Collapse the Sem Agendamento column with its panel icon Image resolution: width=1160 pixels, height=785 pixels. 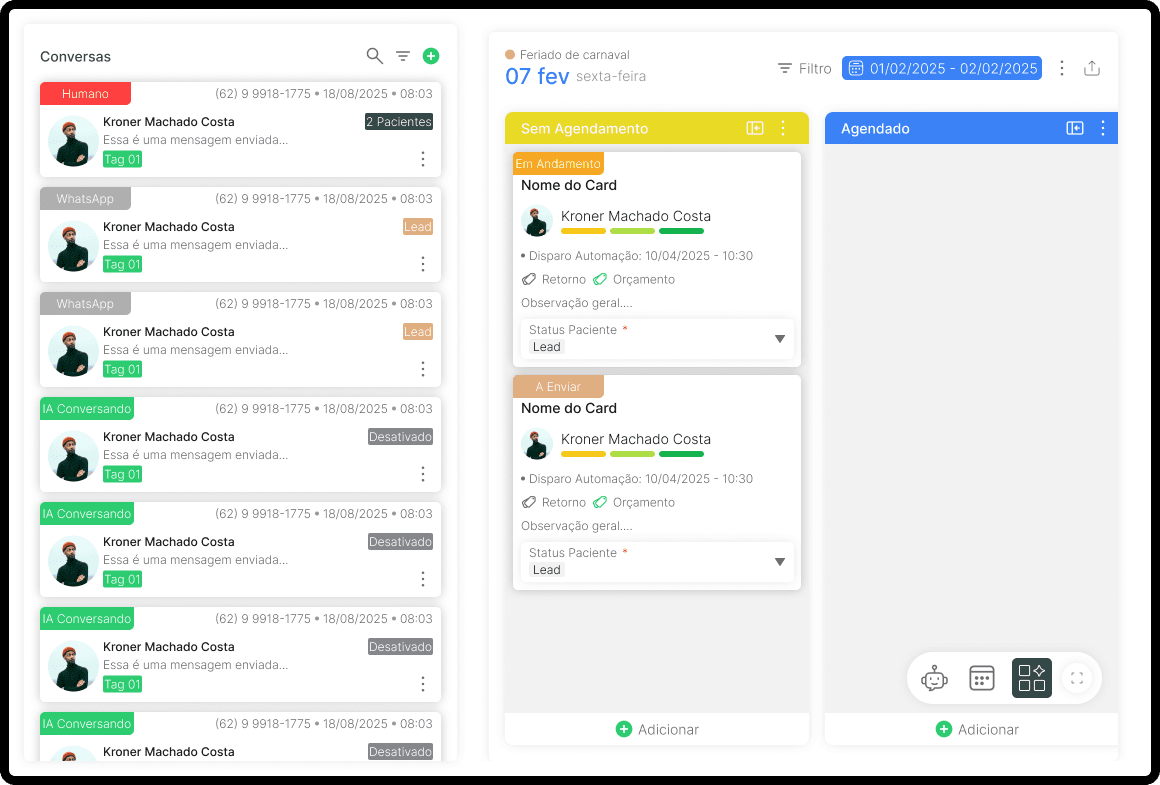(x=755, y=128)
